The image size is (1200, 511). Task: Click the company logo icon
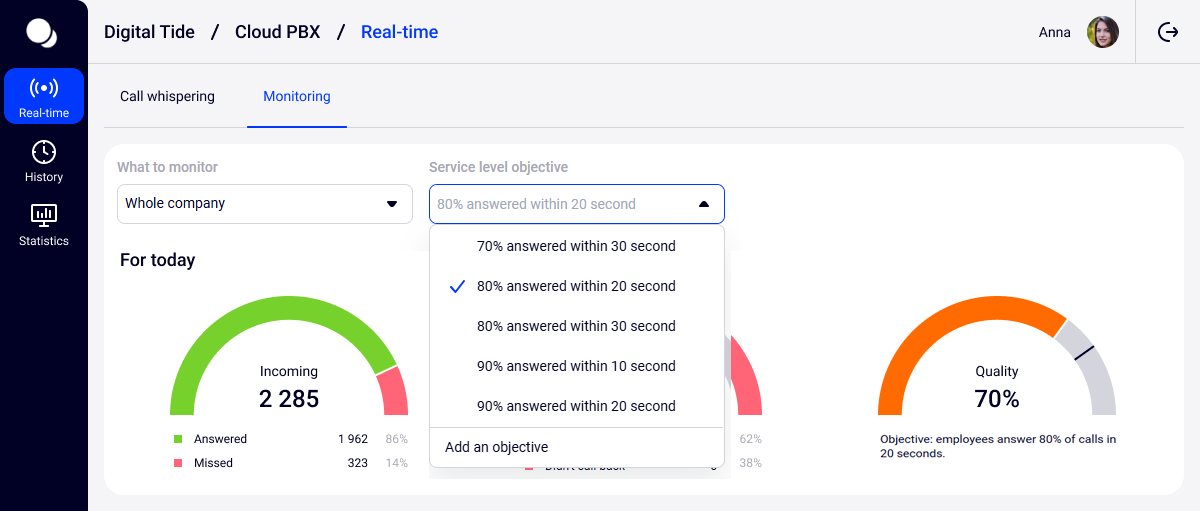(x=42, y=33)
